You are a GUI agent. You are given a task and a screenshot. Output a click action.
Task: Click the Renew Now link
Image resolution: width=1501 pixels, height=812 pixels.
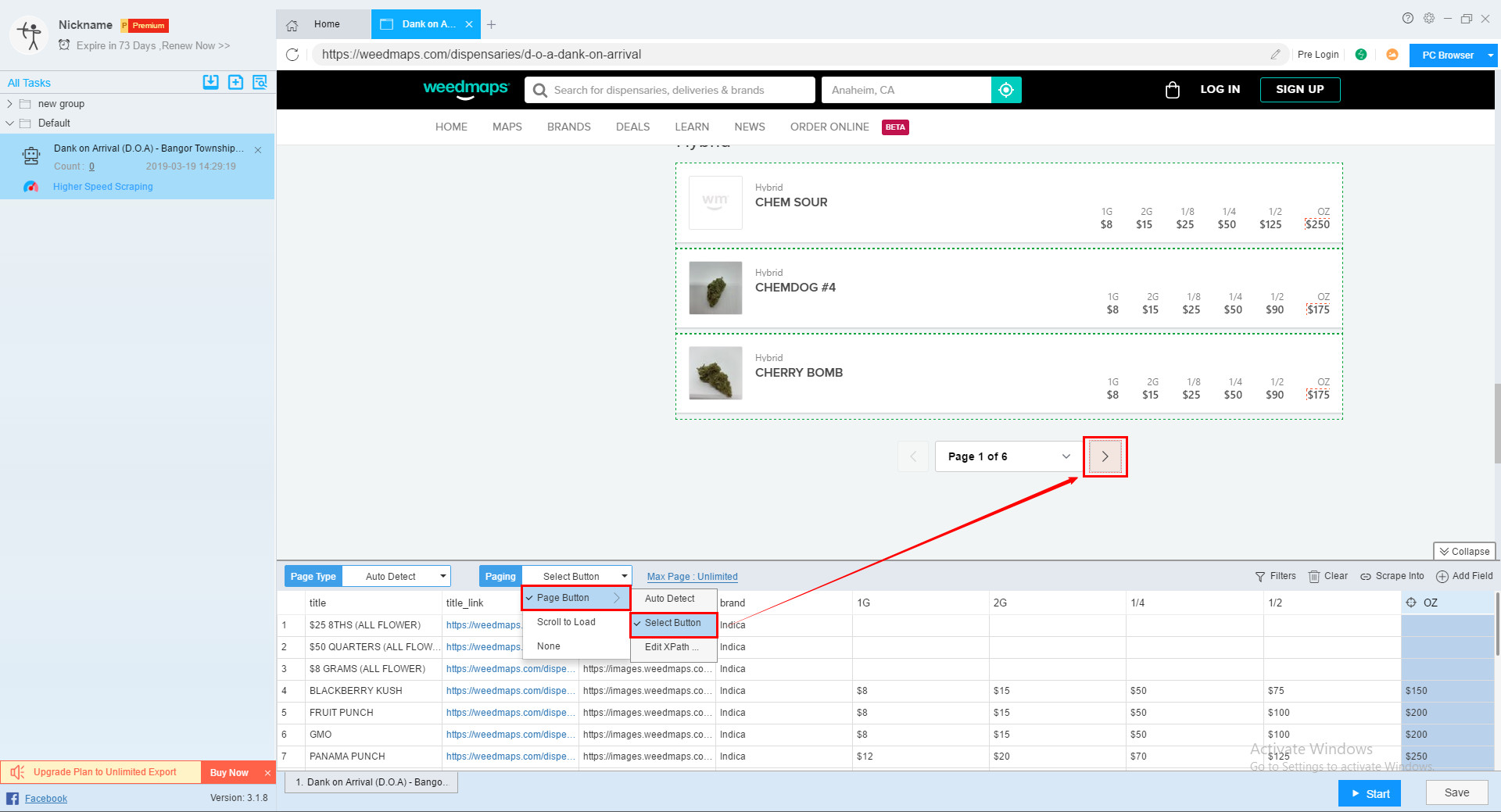196,46
